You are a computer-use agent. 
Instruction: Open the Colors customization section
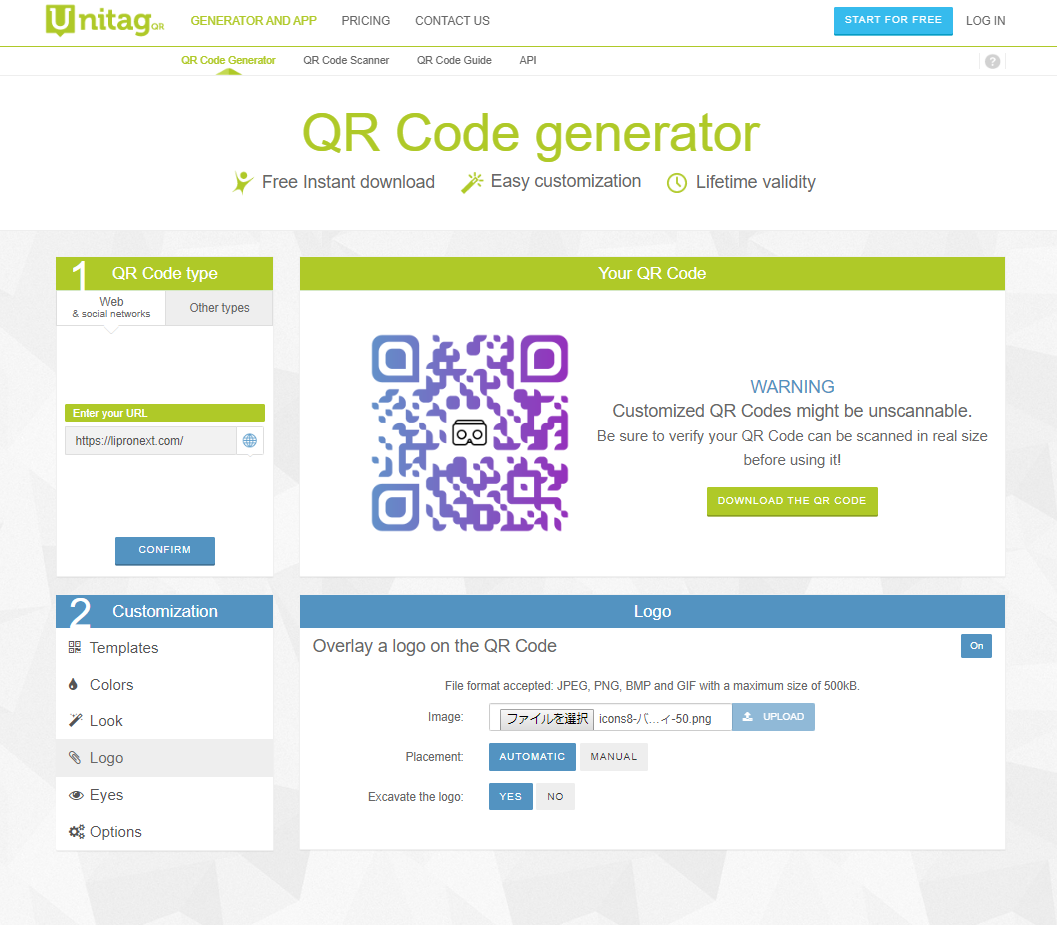coord(164,684)
